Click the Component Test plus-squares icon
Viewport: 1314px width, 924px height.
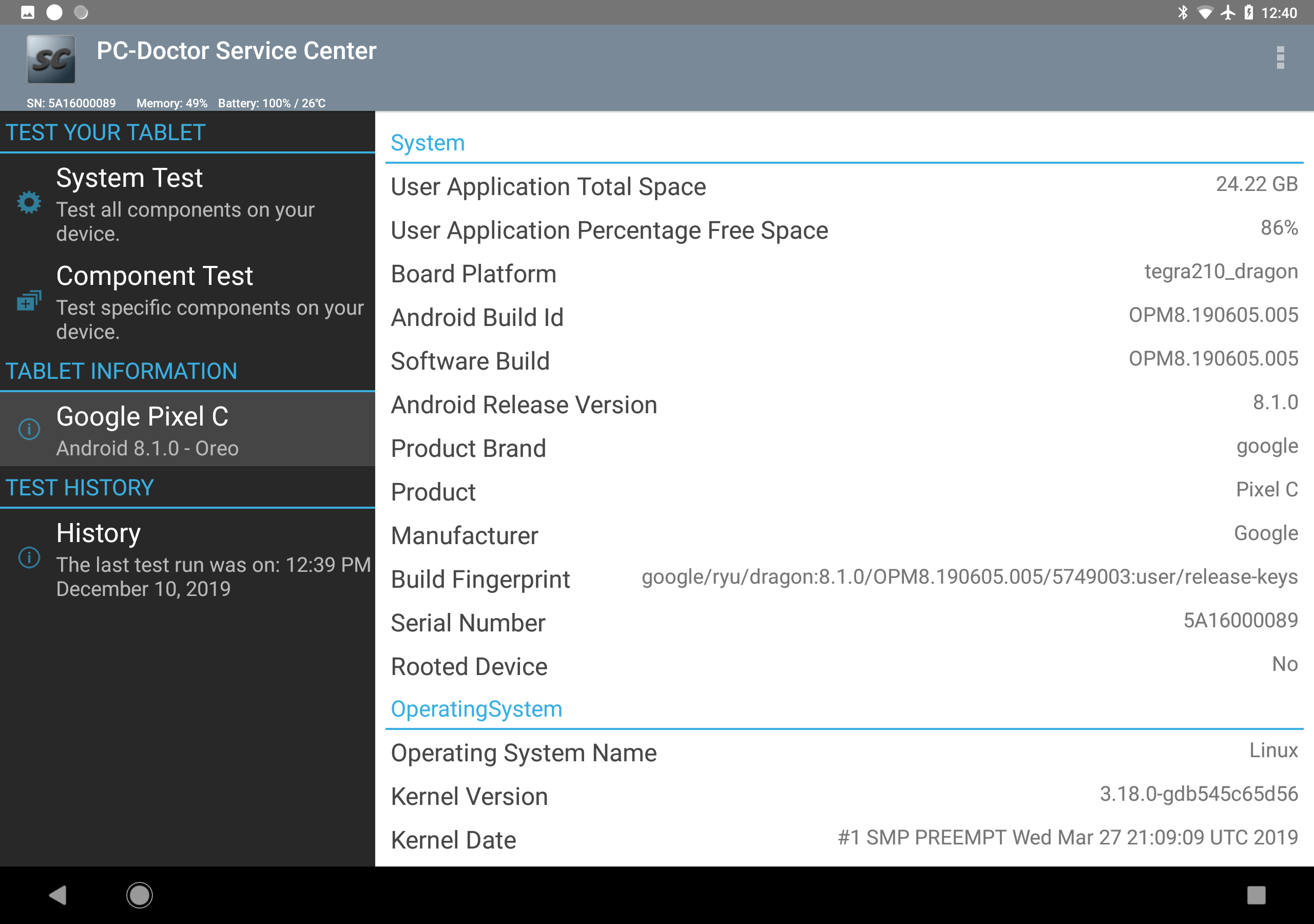coord(29,301)
